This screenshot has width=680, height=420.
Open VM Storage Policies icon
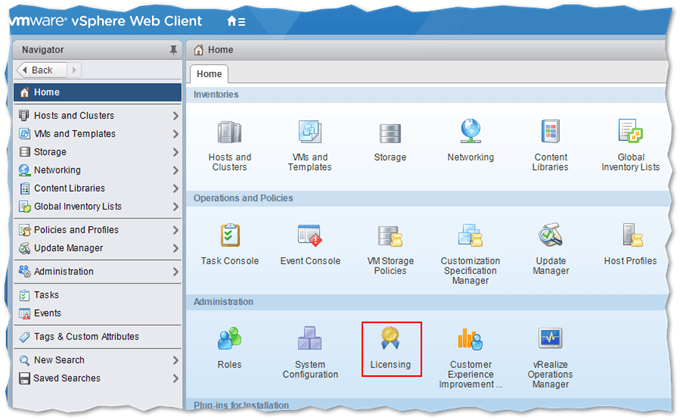pos(390,236)
